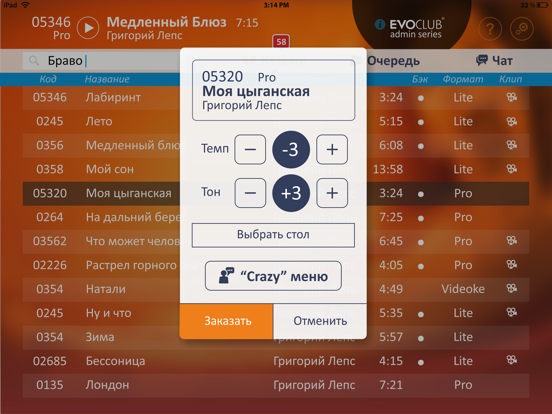Image resolution: width=552 pixels, height=414 pixels.
Task: Tap the EVOCLUB info icon
Action: [x=380, y=24]
